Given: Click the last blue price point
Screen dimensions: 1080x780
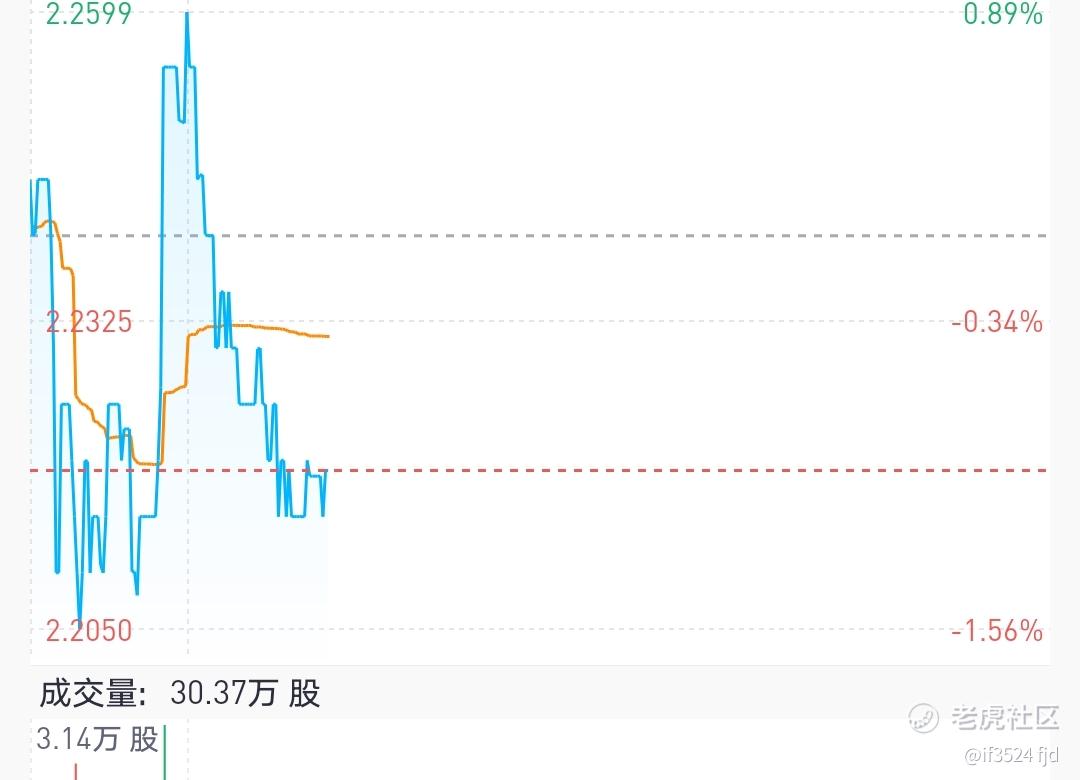Looking at the screenshot, I should 326,470.
